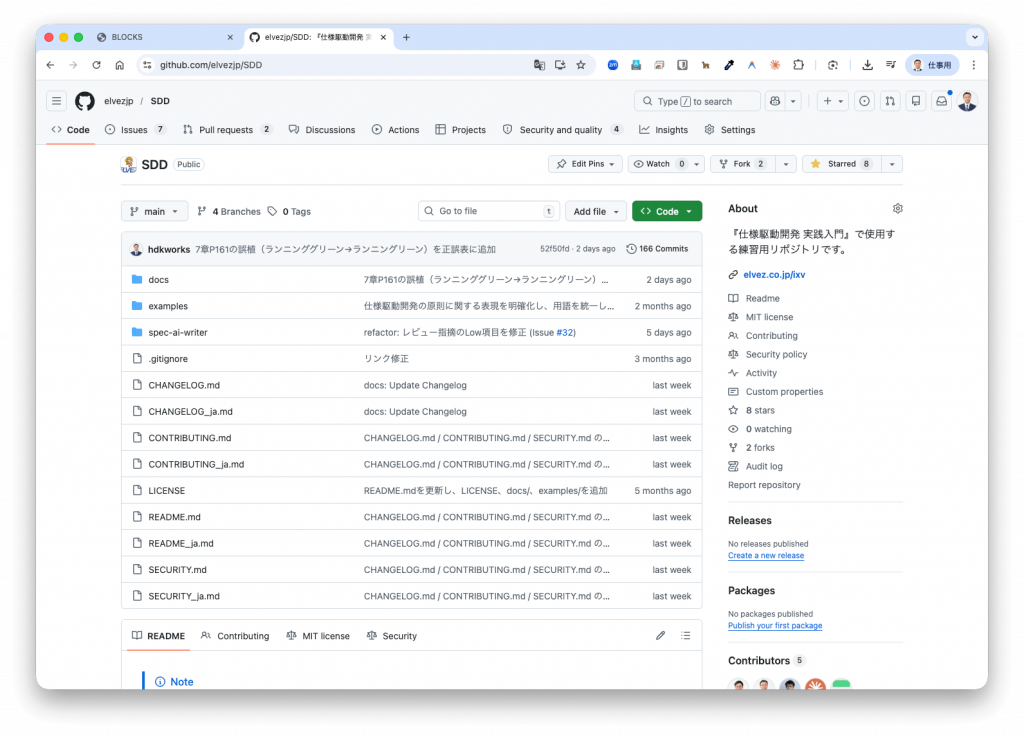
Task: Open the global pull requests icon in header
Action: 890,101
